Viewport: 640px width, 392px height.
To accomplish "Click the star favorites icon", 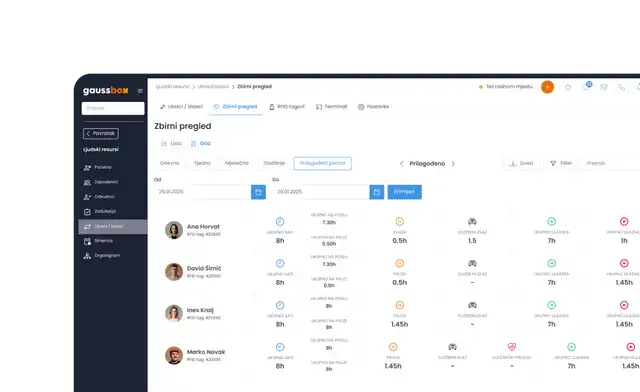I will point(568,87).
